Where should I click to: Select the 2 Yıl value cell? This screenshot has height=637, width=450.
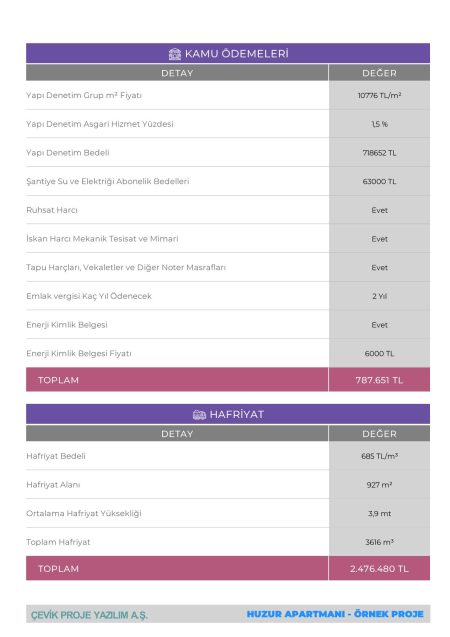tap(379, 296)
